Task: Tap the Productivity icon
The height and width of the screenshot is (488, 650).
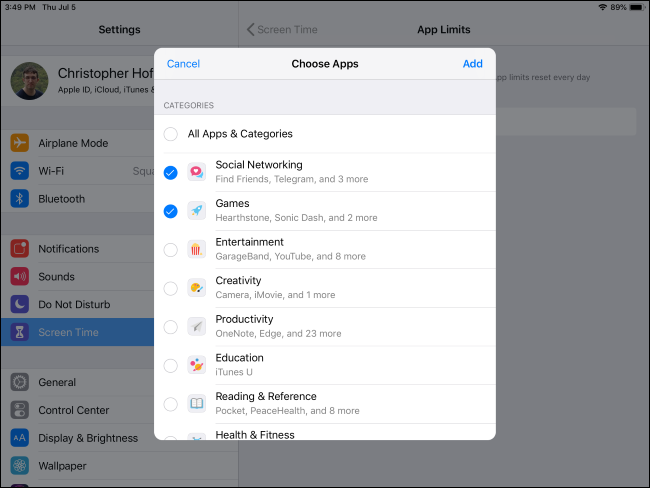Action: coord(197,327)
